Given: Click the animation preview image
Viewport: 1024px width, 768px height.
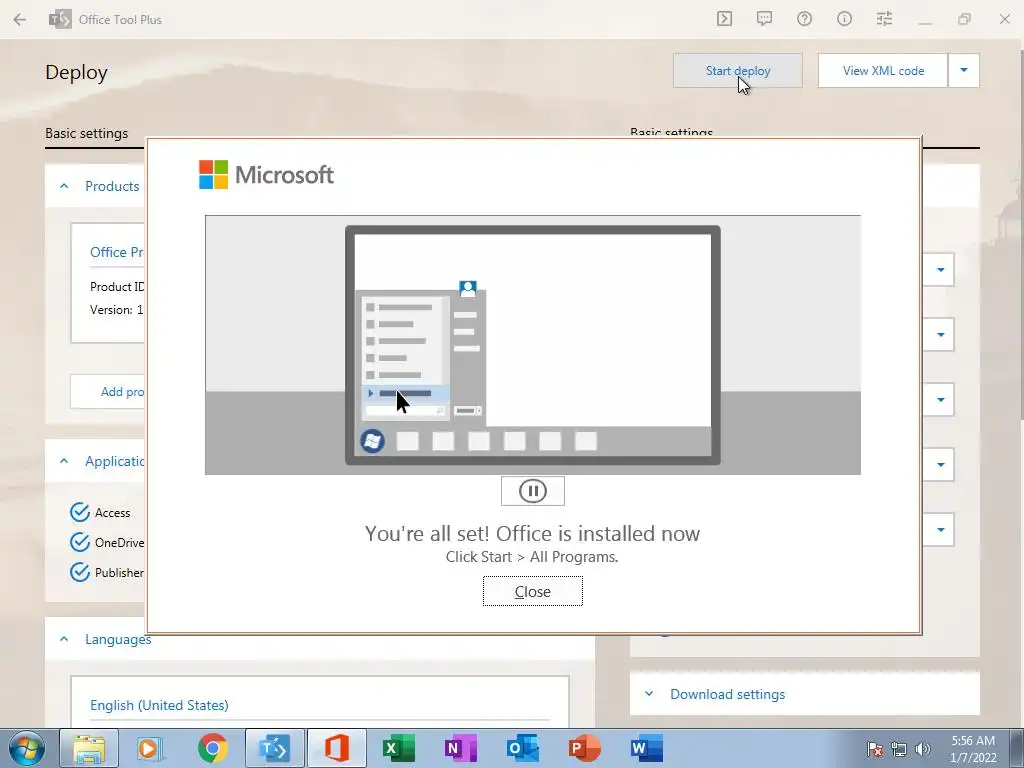Looking at the screenshot, I should (532, 345).
